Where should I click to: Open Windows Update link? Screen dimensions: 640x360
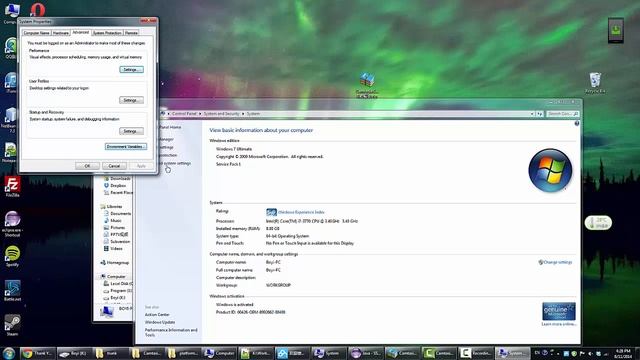[160, 322]
